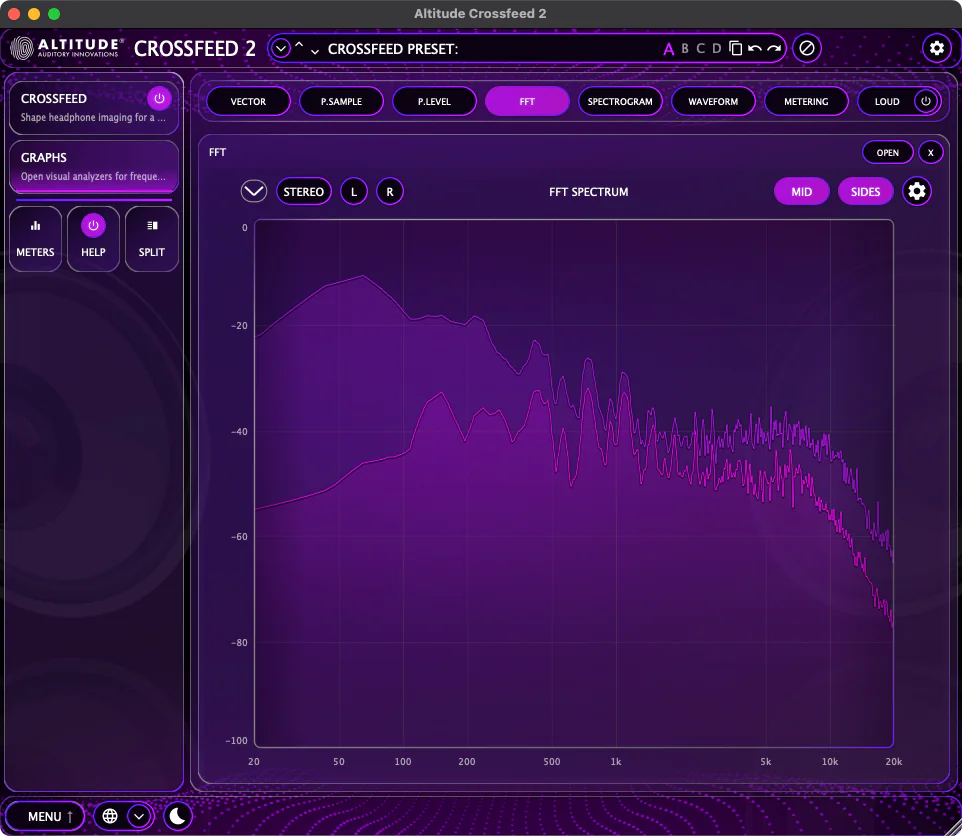Click inside the FFT spectrum graph
962x836 pixels.
[574, 483]
